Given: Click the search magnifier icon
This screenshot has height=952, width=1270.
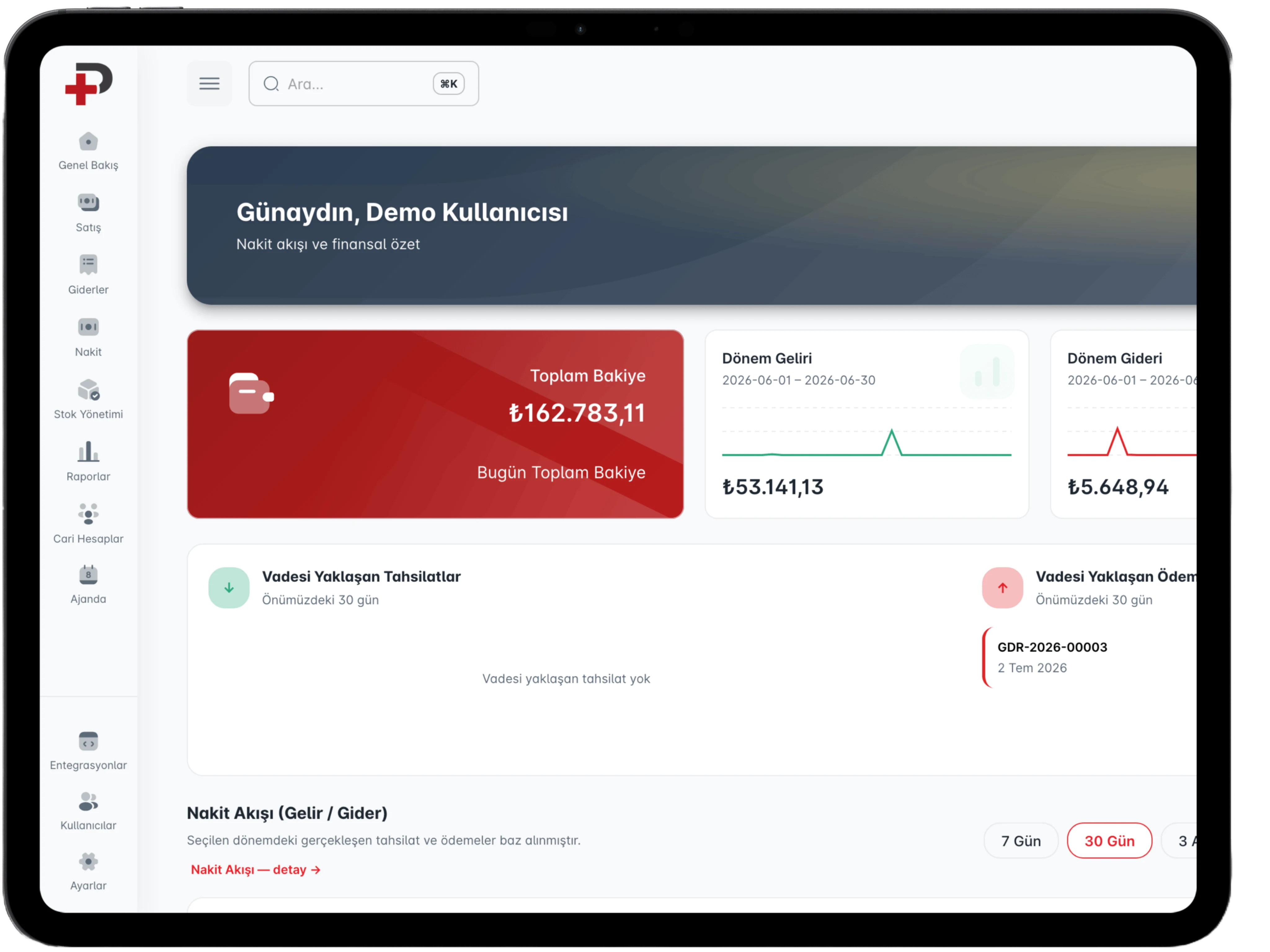Looking at the screenshot, I should pyautogui.click(x=271, y=84).
